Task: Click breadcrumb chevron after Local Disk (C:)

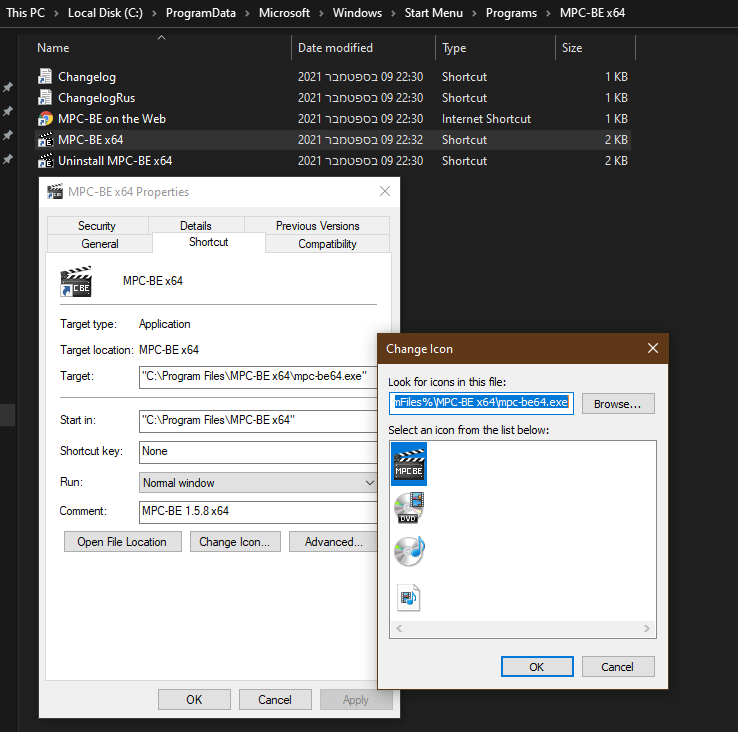Action: pyautogui.click(x=154, y=13)
